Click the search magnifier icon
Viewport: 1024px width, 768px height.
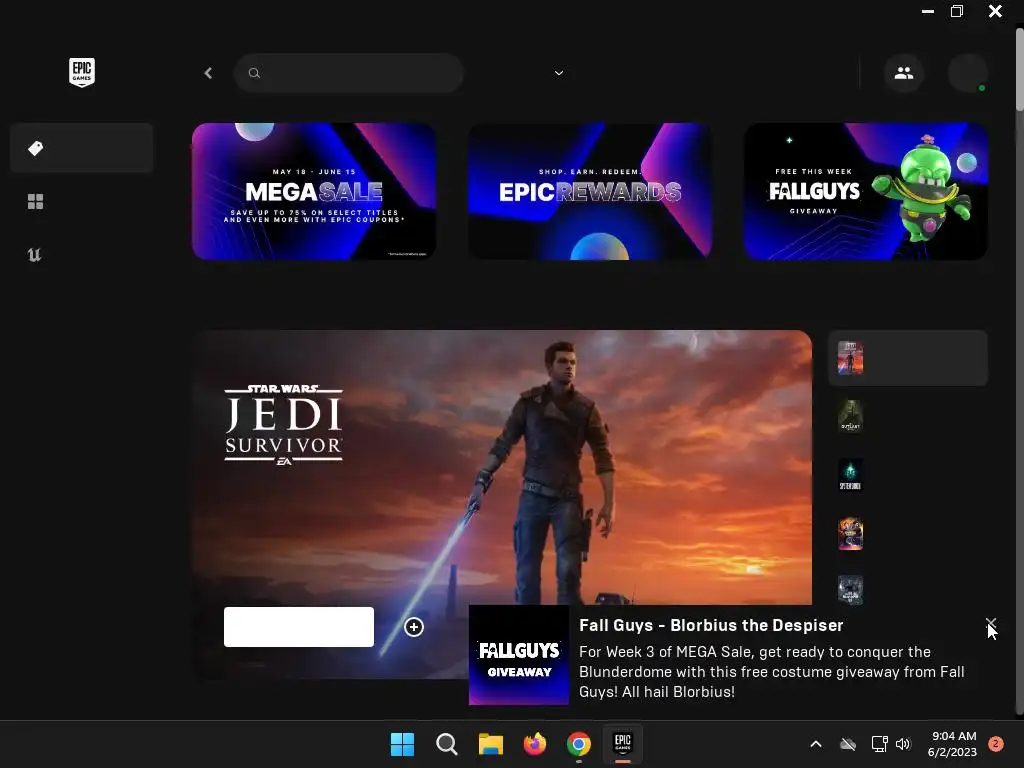[254, 73]
